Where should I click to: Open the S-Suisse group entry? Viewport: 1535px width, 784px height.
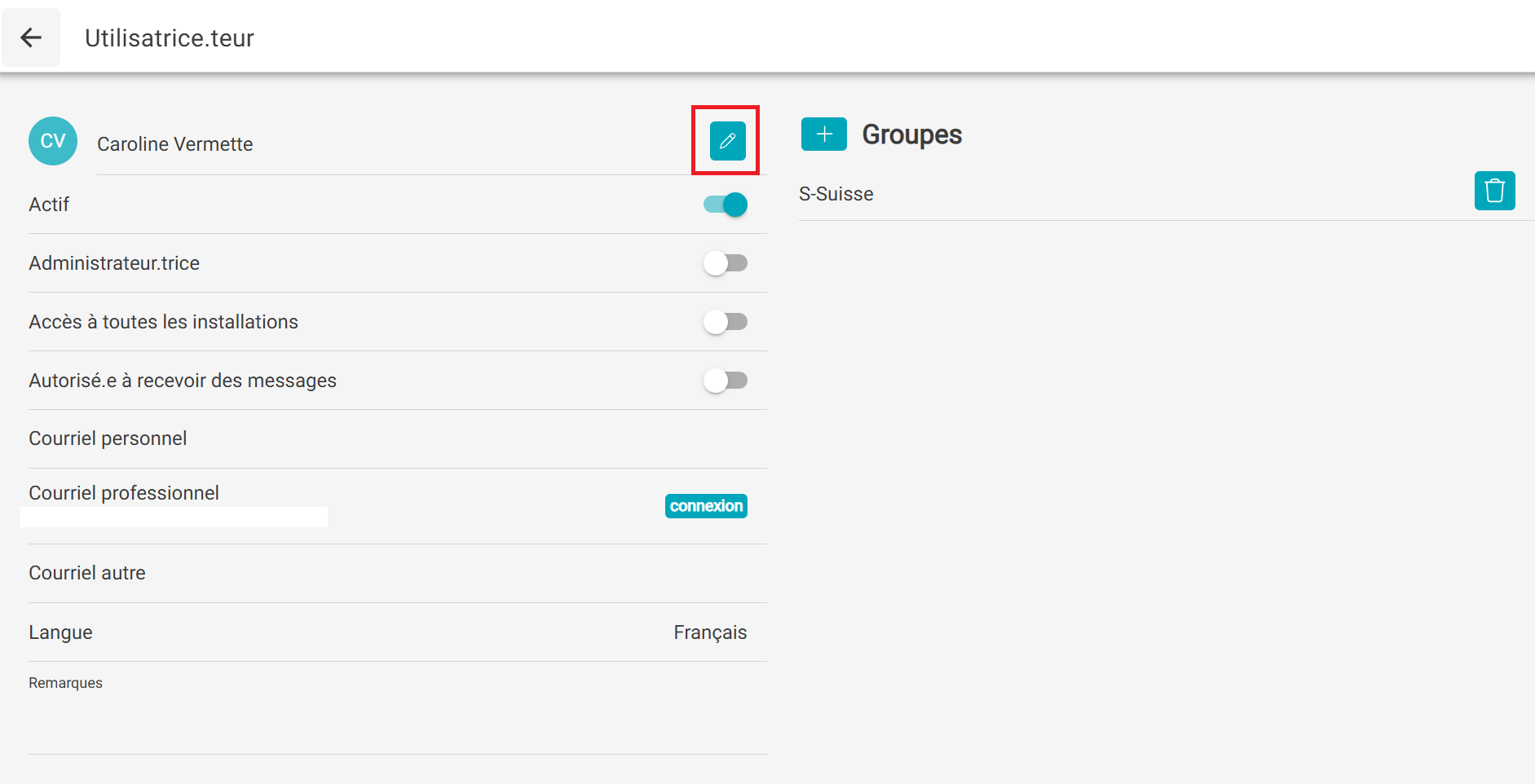point(836,194)
